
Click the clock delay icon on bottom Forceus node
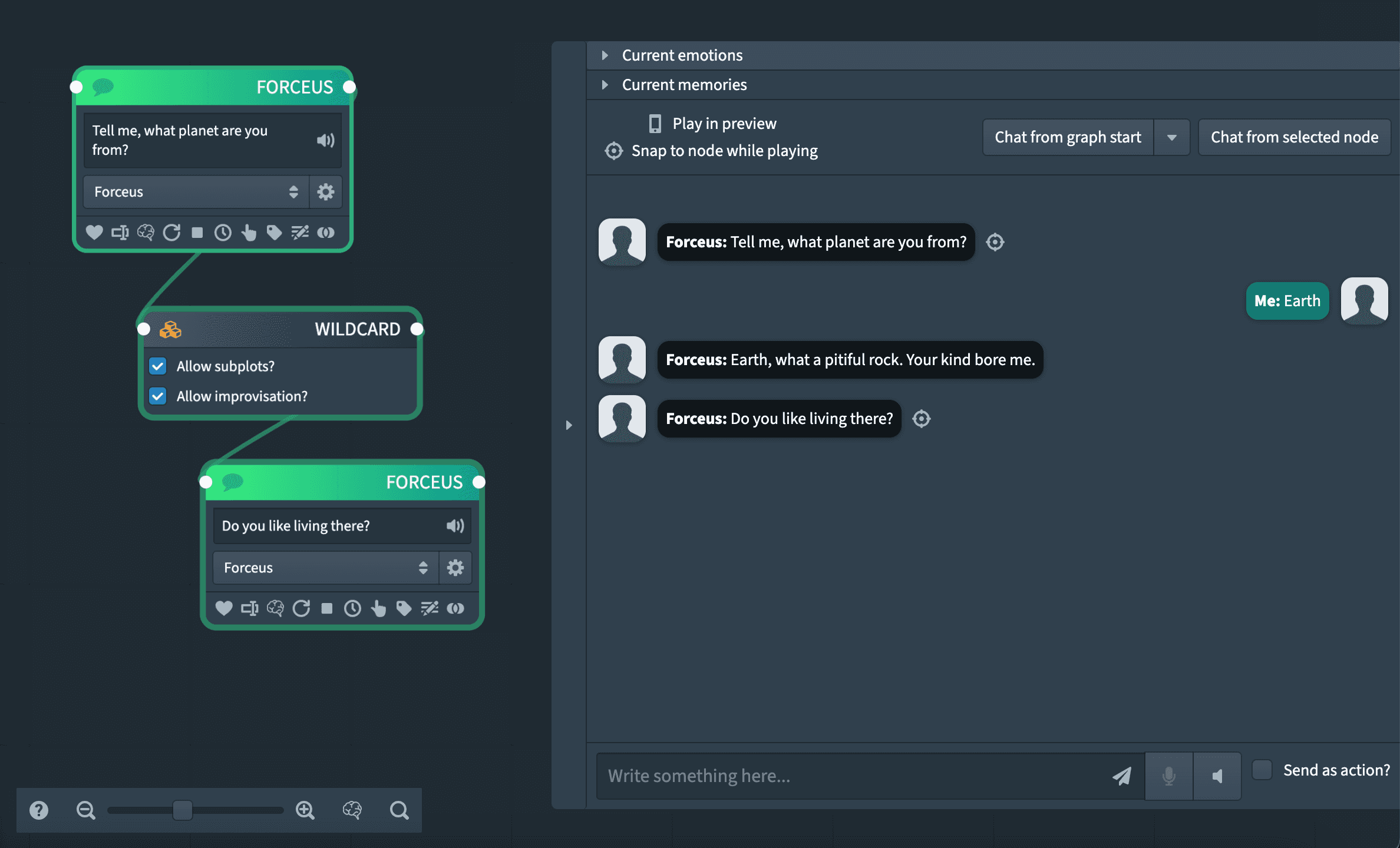[x=352, y=608]
